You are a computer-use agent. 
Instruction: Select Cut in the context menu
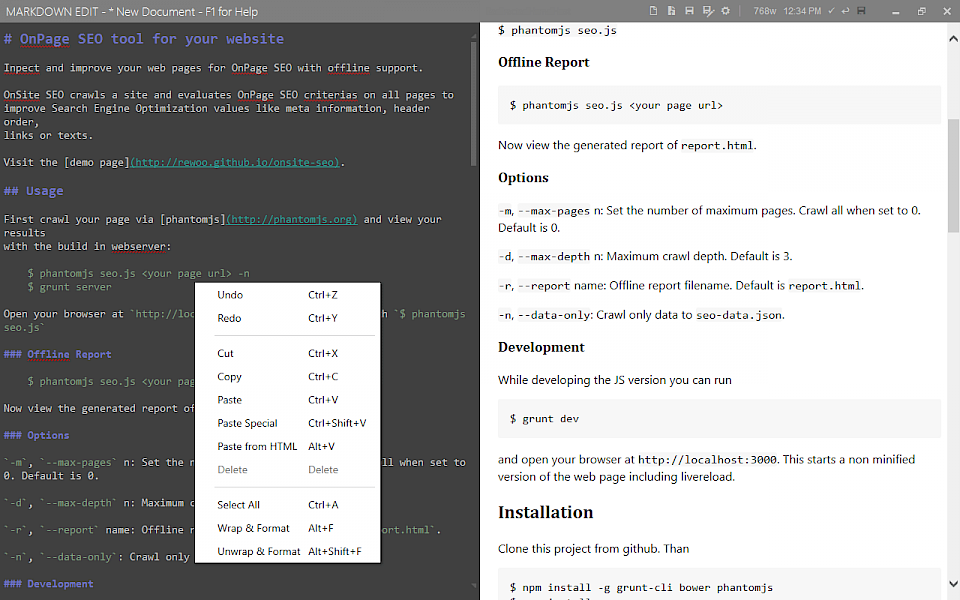(287, 353)
